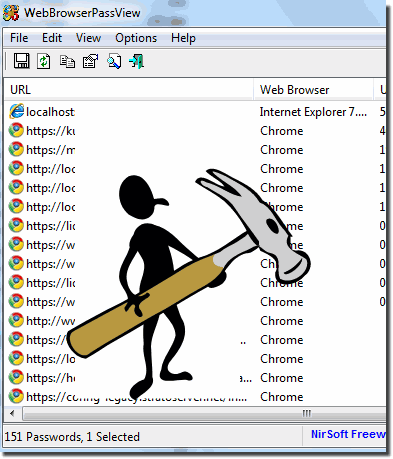This screenshot has height=459, width=393.
Task: Select the localhost URL entry
Action: [50, 112]
